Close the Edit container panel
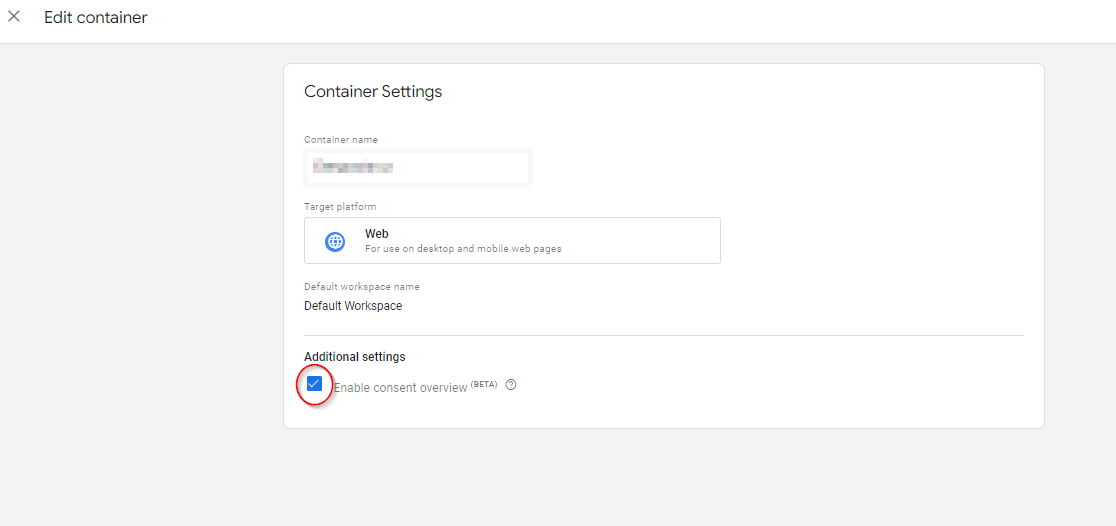The width and height of the screenshot is (1116, 526). pyautogui.click(x=14, y=17)
